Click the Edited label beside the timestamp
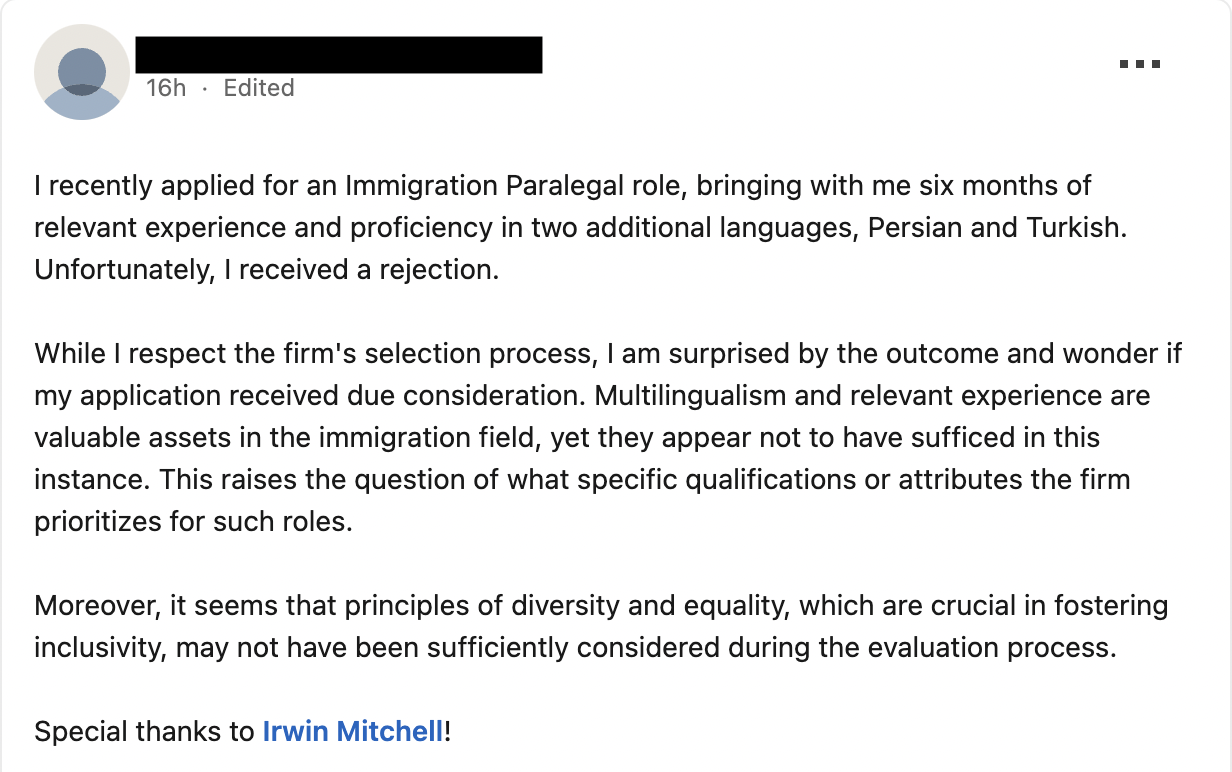The width and height of the screenshot is (1232, 772). [259, 88]
